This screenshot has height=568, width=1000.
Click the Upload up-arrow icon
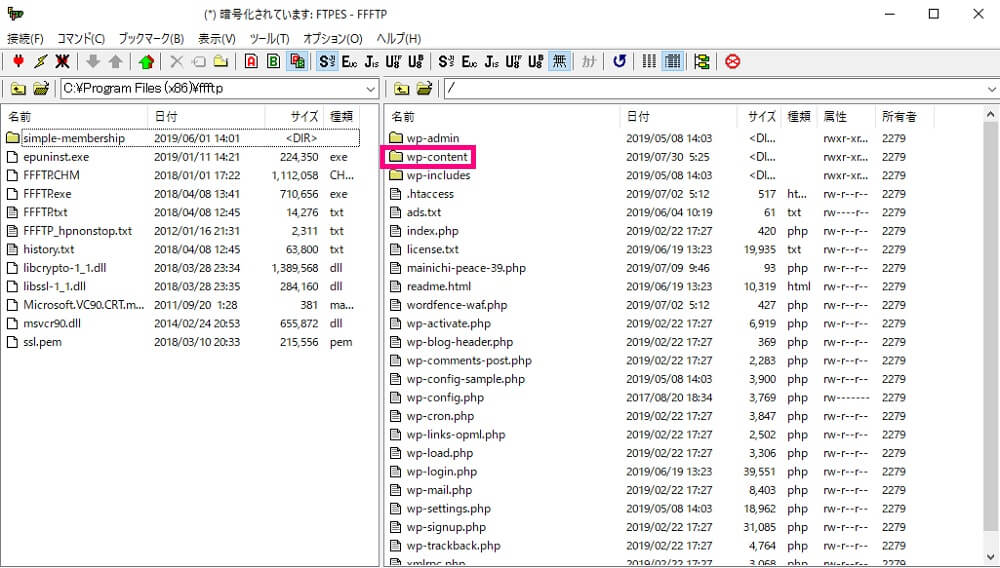point(115,61)
